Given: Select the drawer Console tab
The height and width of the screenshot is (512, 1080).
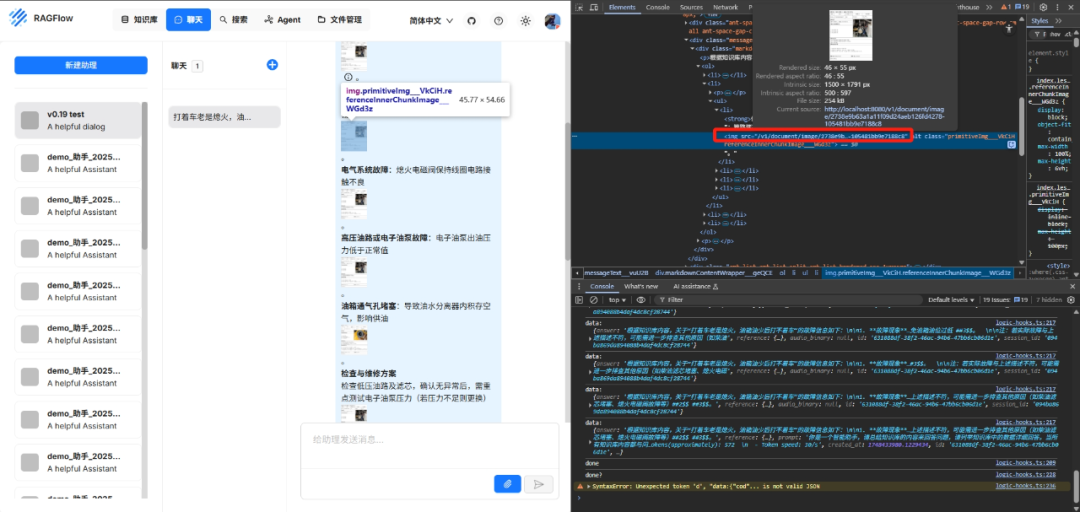Looking at the screenshot, I should point(602,286).
